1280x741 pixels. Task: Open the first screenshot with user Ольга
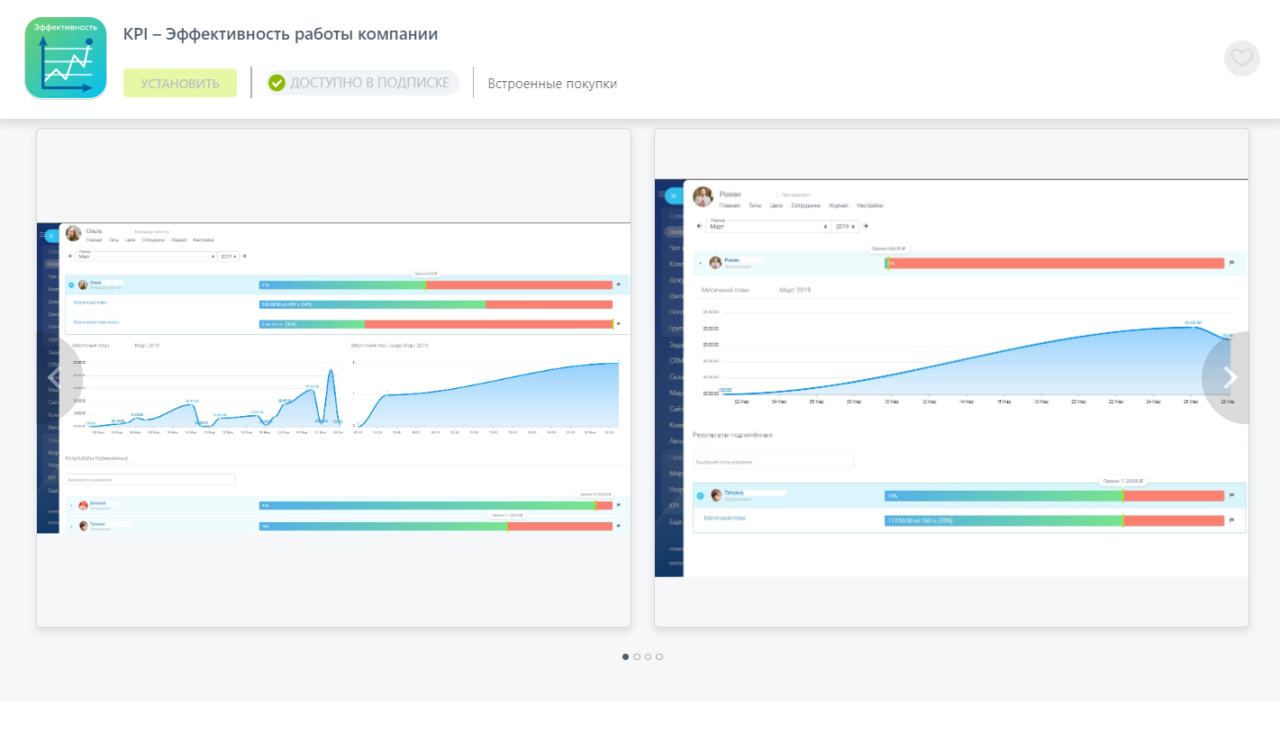pyautogui.click(x=334, y=378)
